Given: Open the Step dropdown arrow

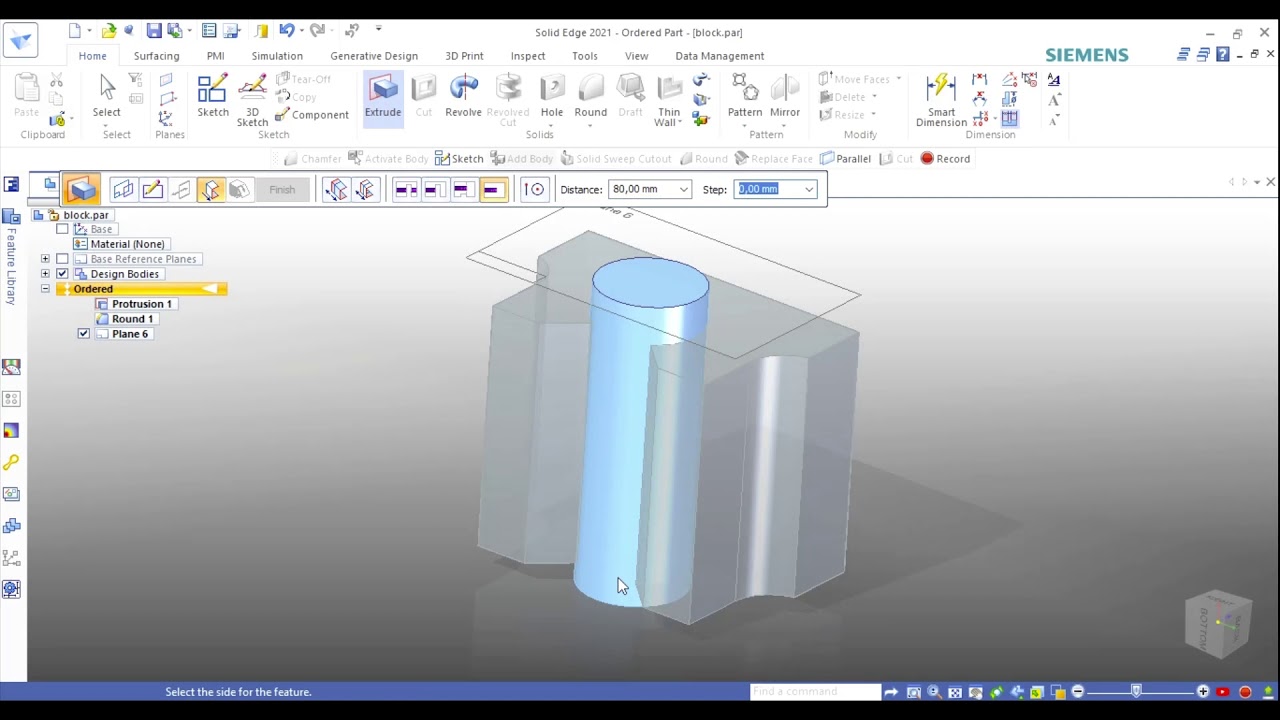Looking at the screenshot, I should tap(809, 189).
